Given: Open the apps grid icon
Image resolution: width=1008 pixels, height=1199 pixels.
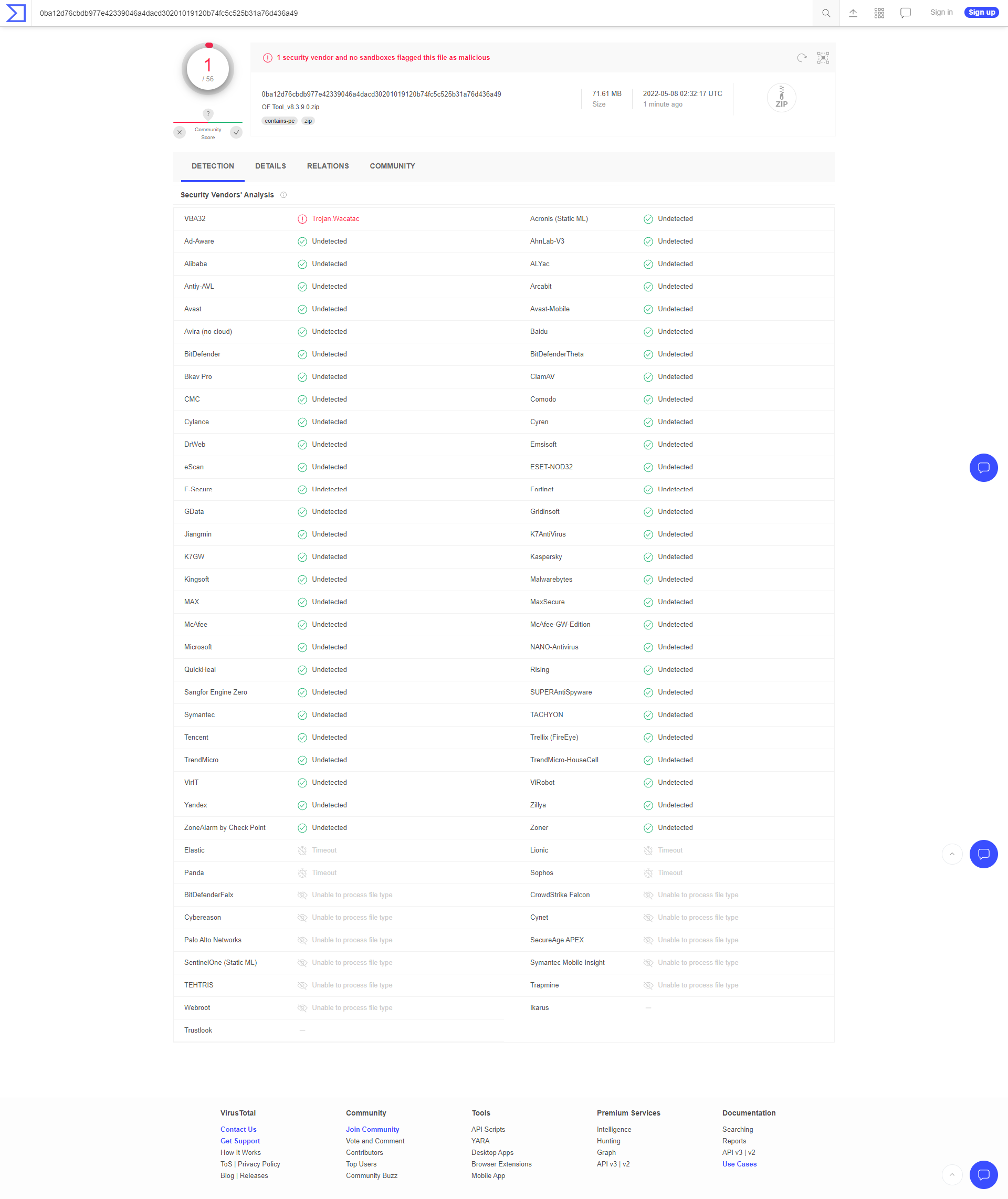Looking at the screenshot, I should click(x=879, y=13).
